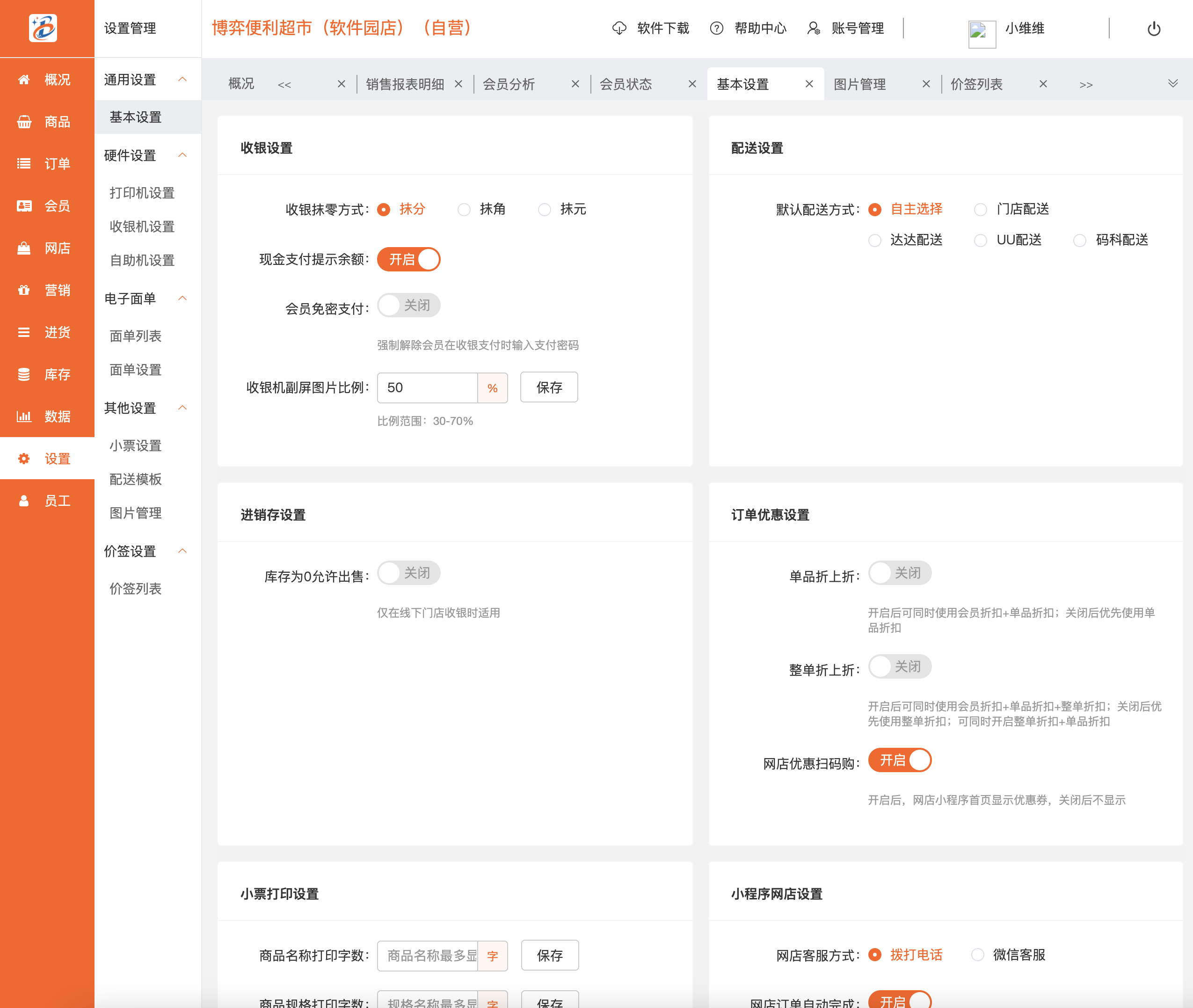The image size is (1193, 1008).
Task: Click the 员工 person icon in sidebar
Action: 24,501
